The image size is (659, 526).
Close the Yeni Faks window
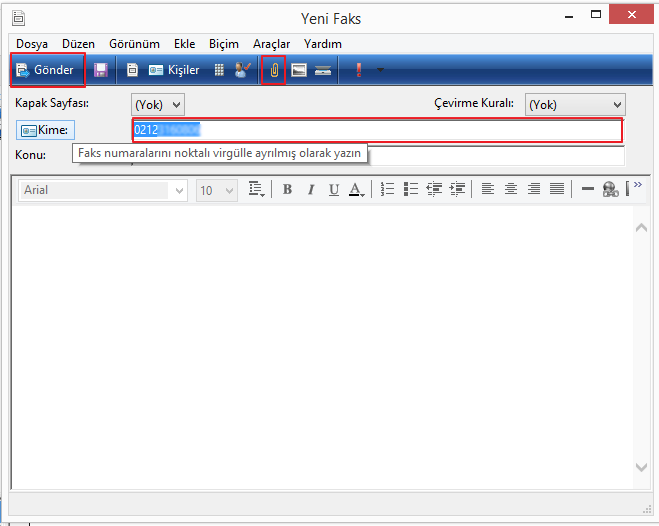click(x=631, y=15)
